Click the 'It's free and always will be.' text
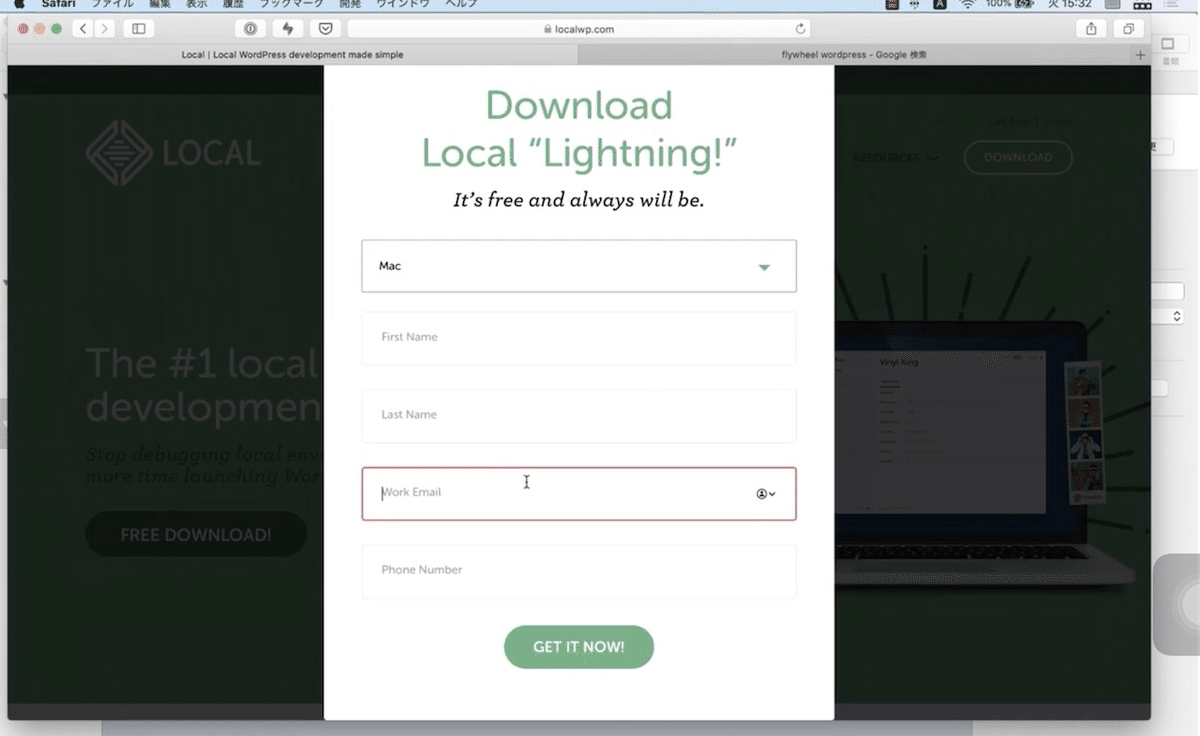The height and width of the screenshot is (736, 1200). tap(579, 200)
